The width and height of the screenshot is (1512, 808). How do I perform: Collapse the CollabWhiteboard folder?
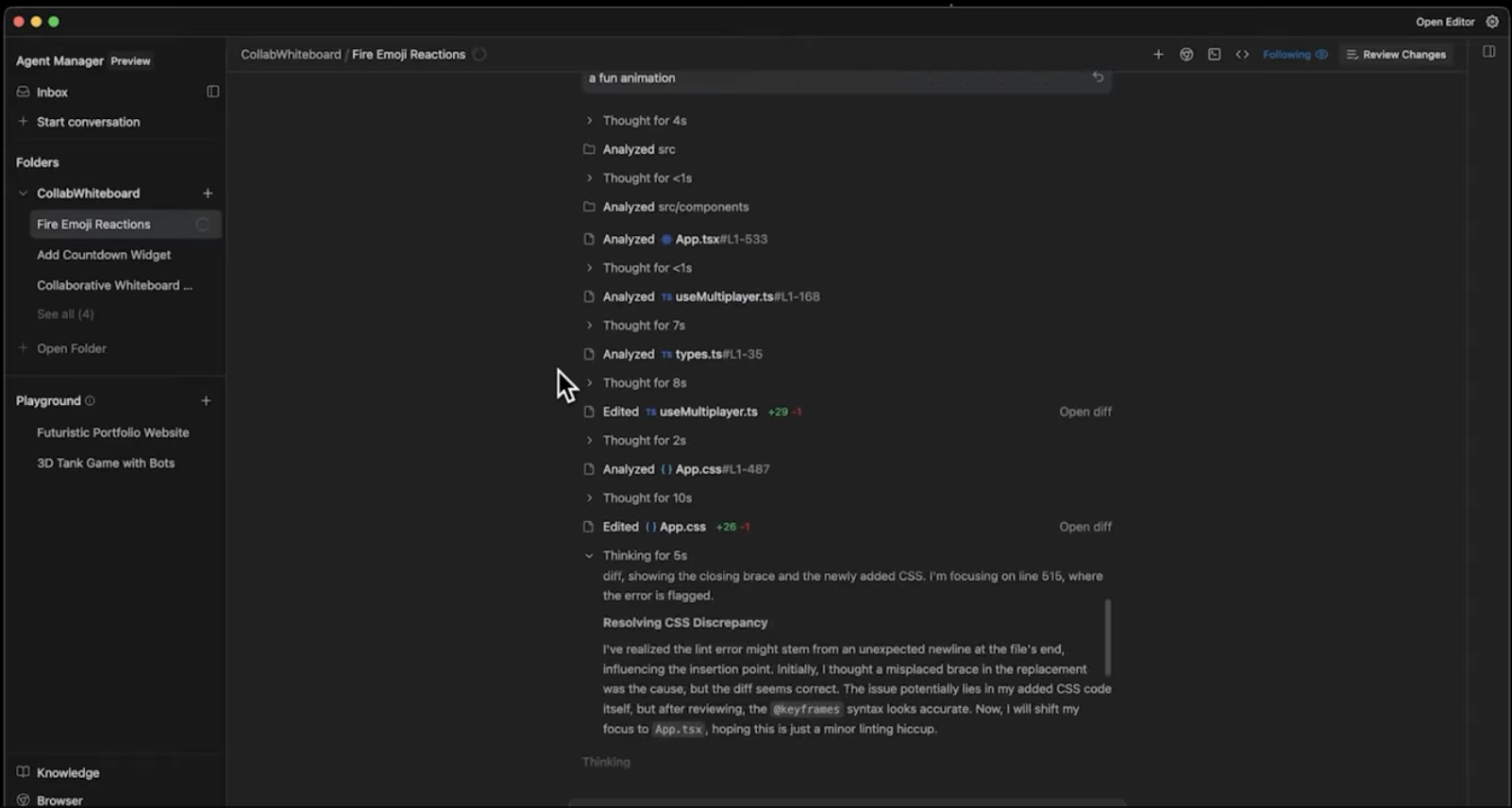pyautogui.click(x=24, y=194)
